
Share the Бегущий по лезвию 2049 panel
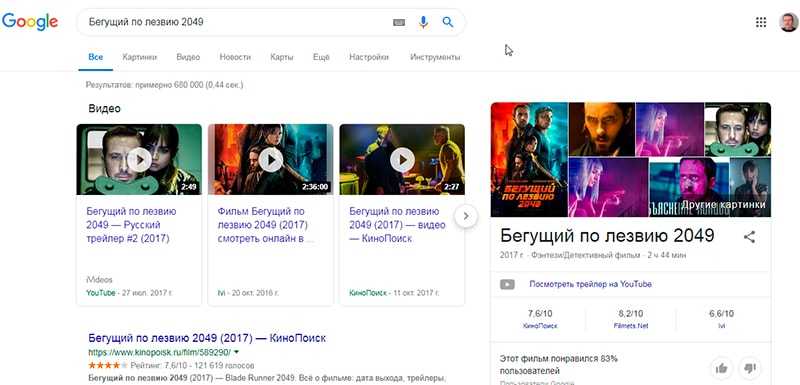(x=749, y=237)
